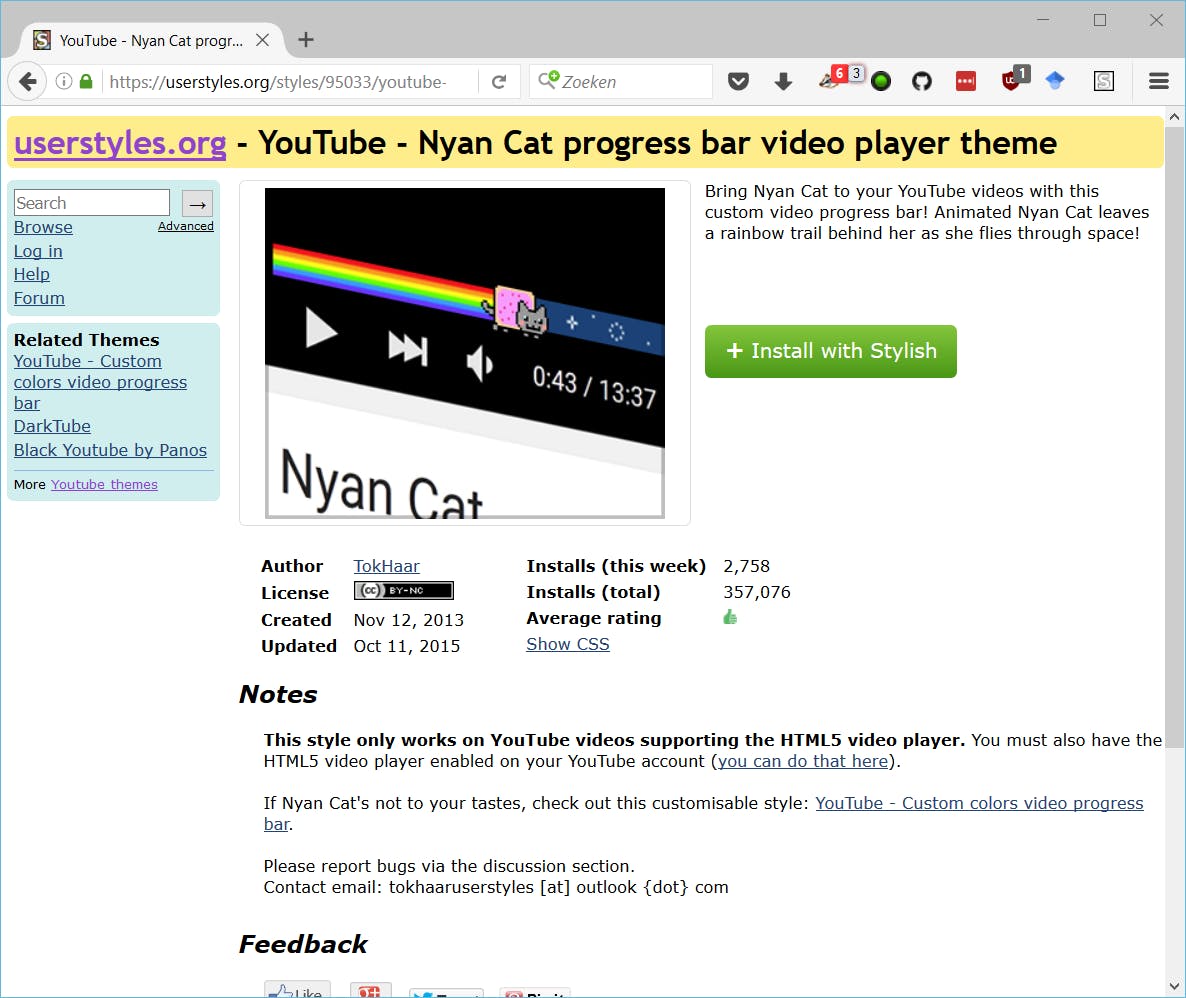Open the Pocket toolbar icon

click(x=738, y=81)
